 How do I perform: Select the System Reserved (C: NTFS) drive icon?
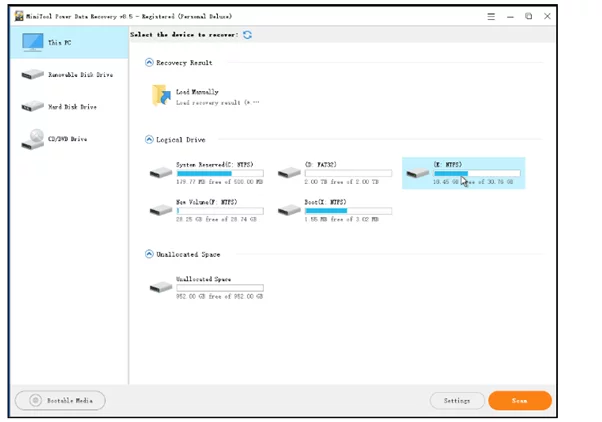(x=160, y=173)
